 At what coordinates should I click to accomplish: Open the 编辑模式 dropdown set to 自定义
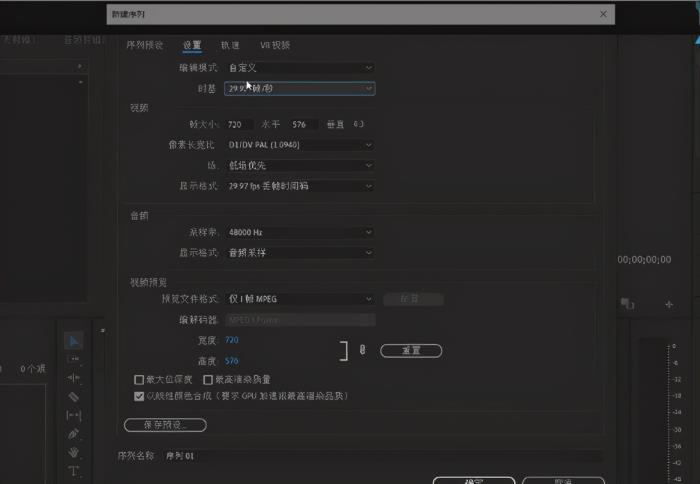click(x=299, y=68)
